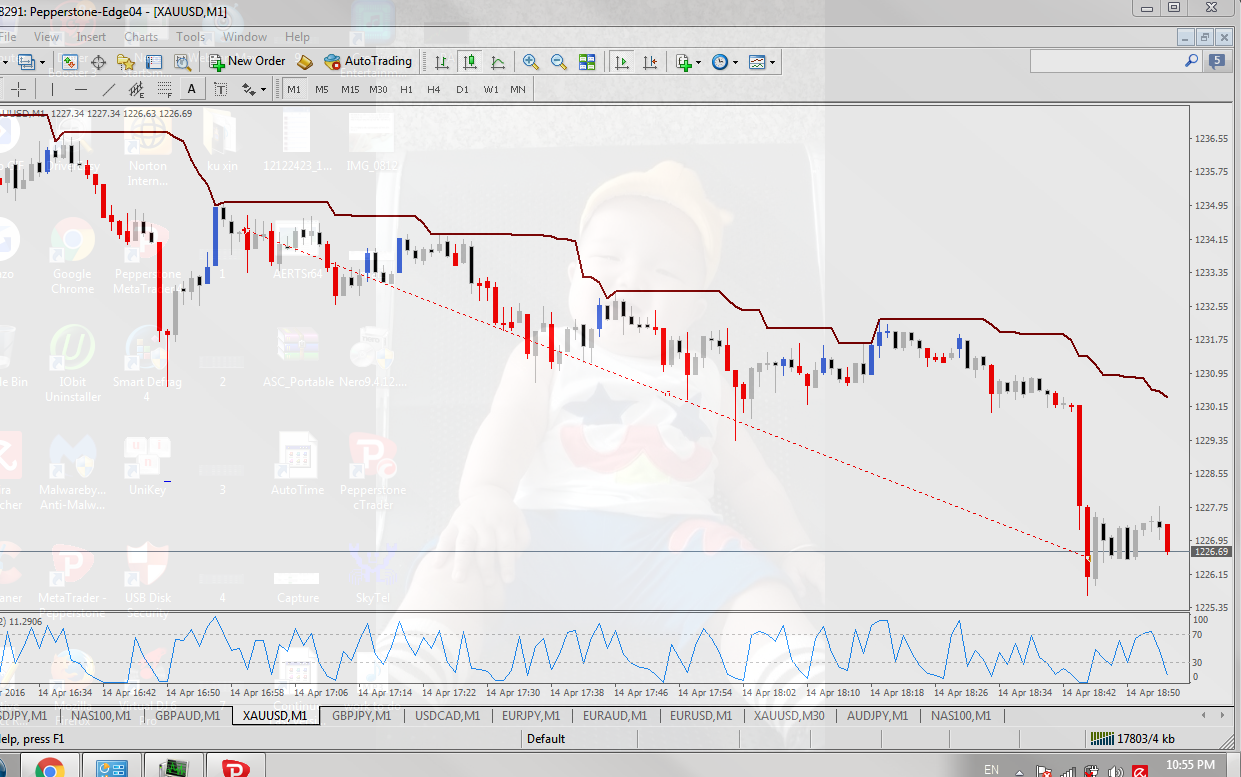Open the Profiles toolbar icon
The height and width of the screenshot is (777, 1241).
click(x=25, y=62)
